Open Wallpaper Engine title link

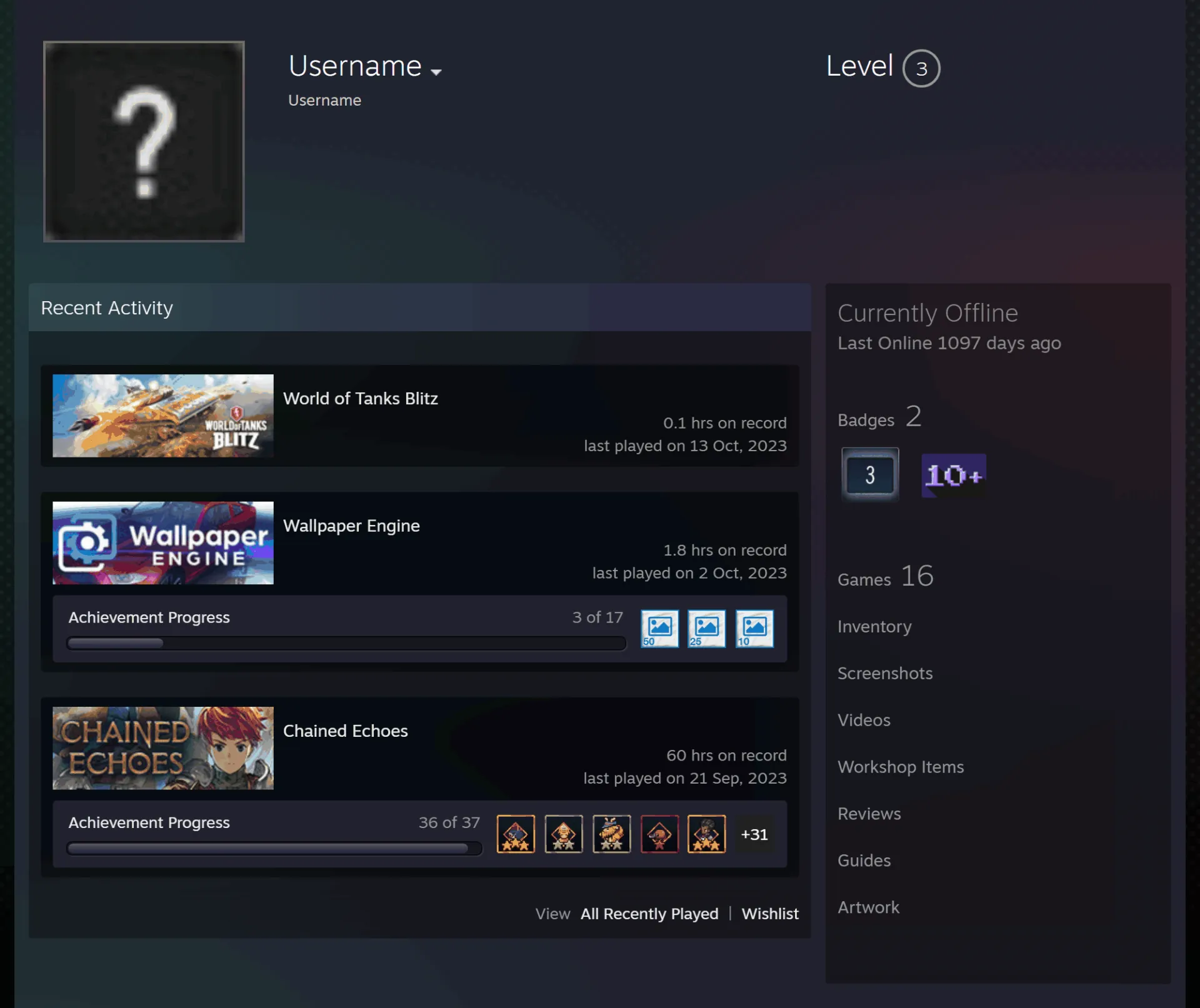click(x=351, y=526)
